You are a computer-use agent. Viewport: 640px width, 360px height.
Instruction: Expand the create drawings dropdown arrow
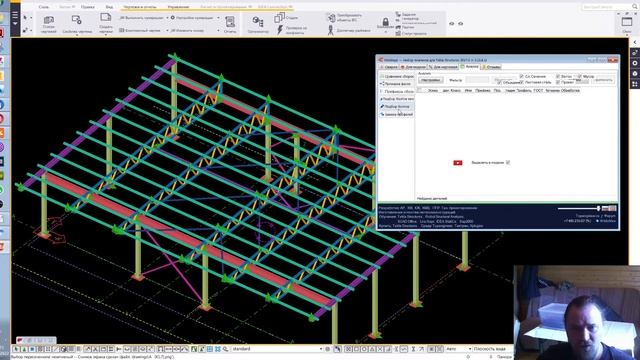(x=106, y=36)
